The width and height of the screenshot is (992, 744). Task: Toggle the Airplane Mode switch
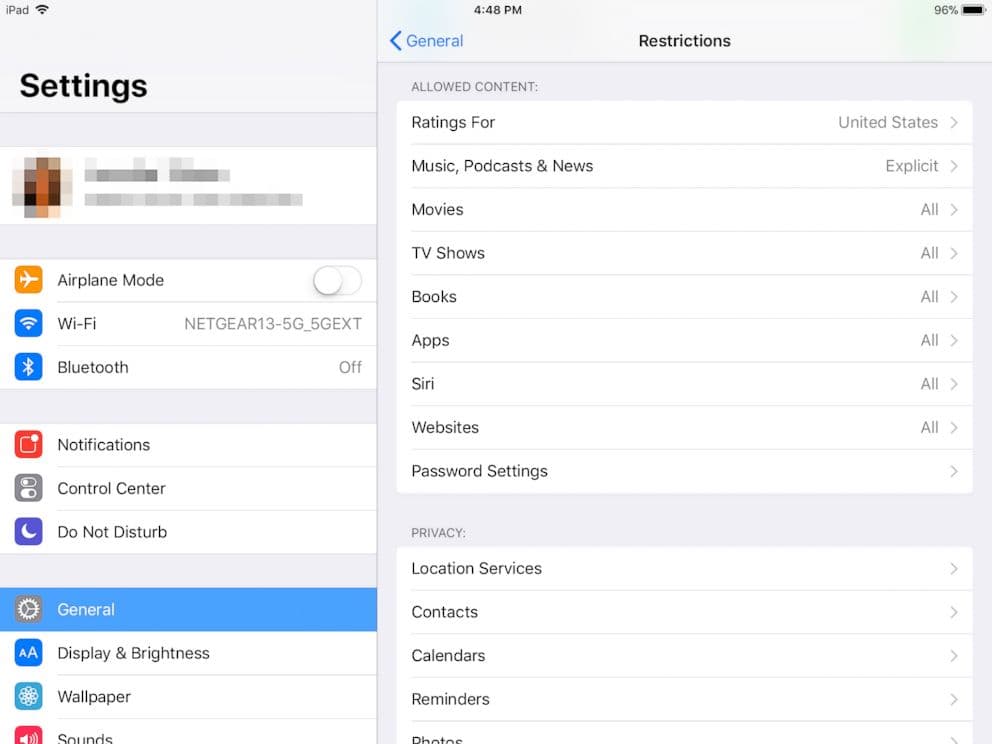pos(337,281)
